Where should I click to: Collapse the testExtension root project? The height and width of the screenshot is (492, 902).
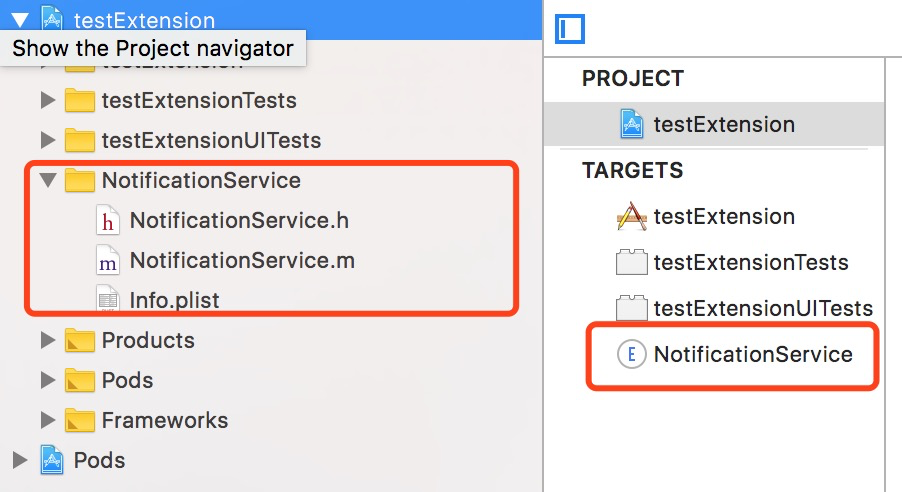tap(19, 19)
